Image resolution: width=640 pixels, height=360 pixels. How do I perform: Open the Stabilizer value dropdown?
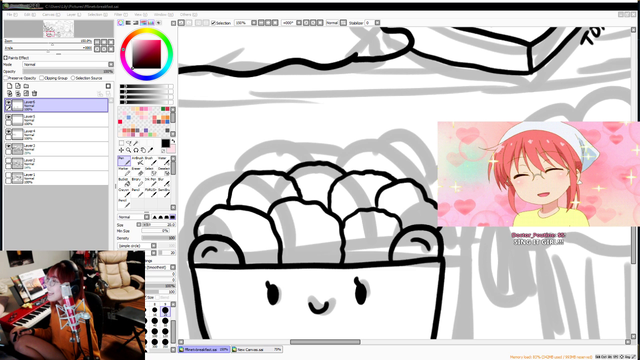click(378, 23)
